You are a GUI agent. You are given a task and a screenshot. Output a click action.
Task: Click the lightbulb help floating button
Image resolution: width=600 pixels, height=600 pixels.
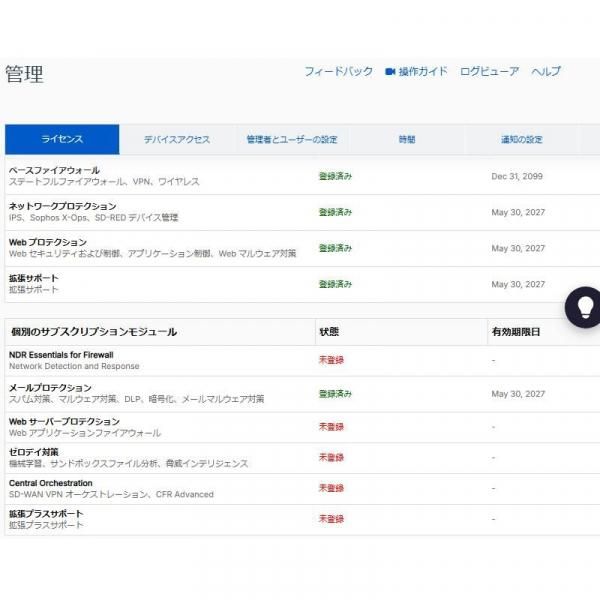585,308
